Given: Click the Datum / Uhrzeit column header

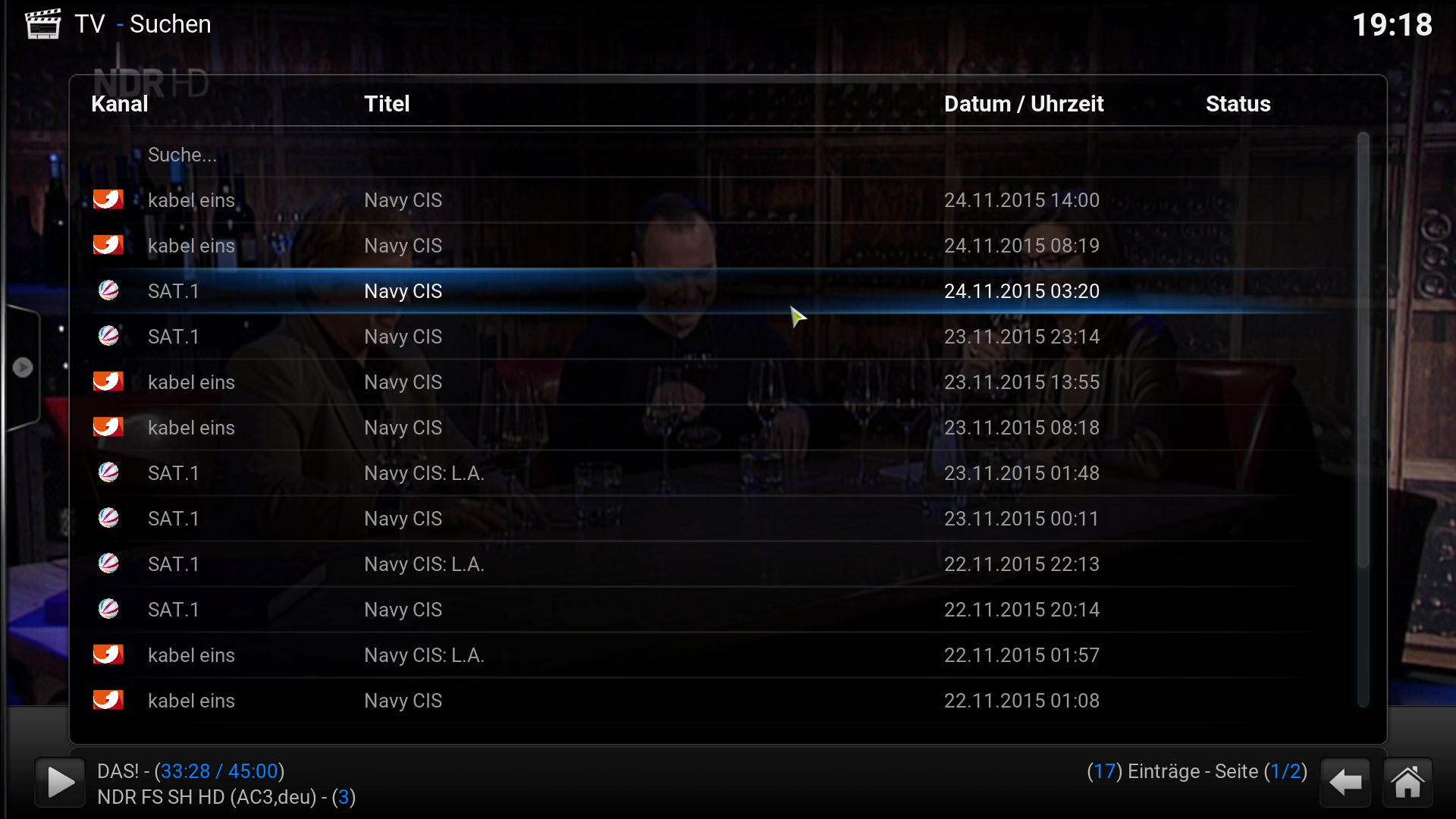Looking at the screenshot, I should pyautogui.click(x=1024, y=104).
